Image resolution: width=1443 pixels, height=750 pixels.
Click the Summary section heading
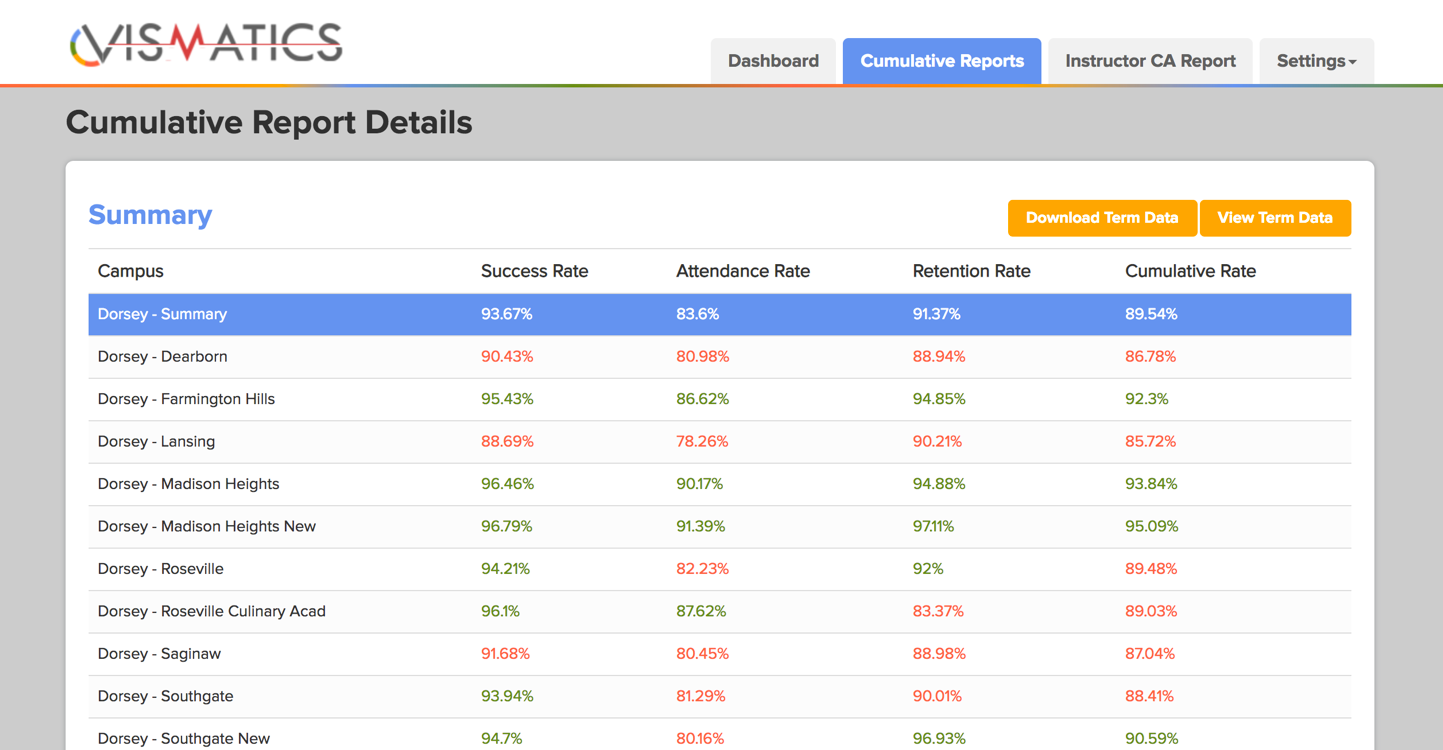[150, 215]
